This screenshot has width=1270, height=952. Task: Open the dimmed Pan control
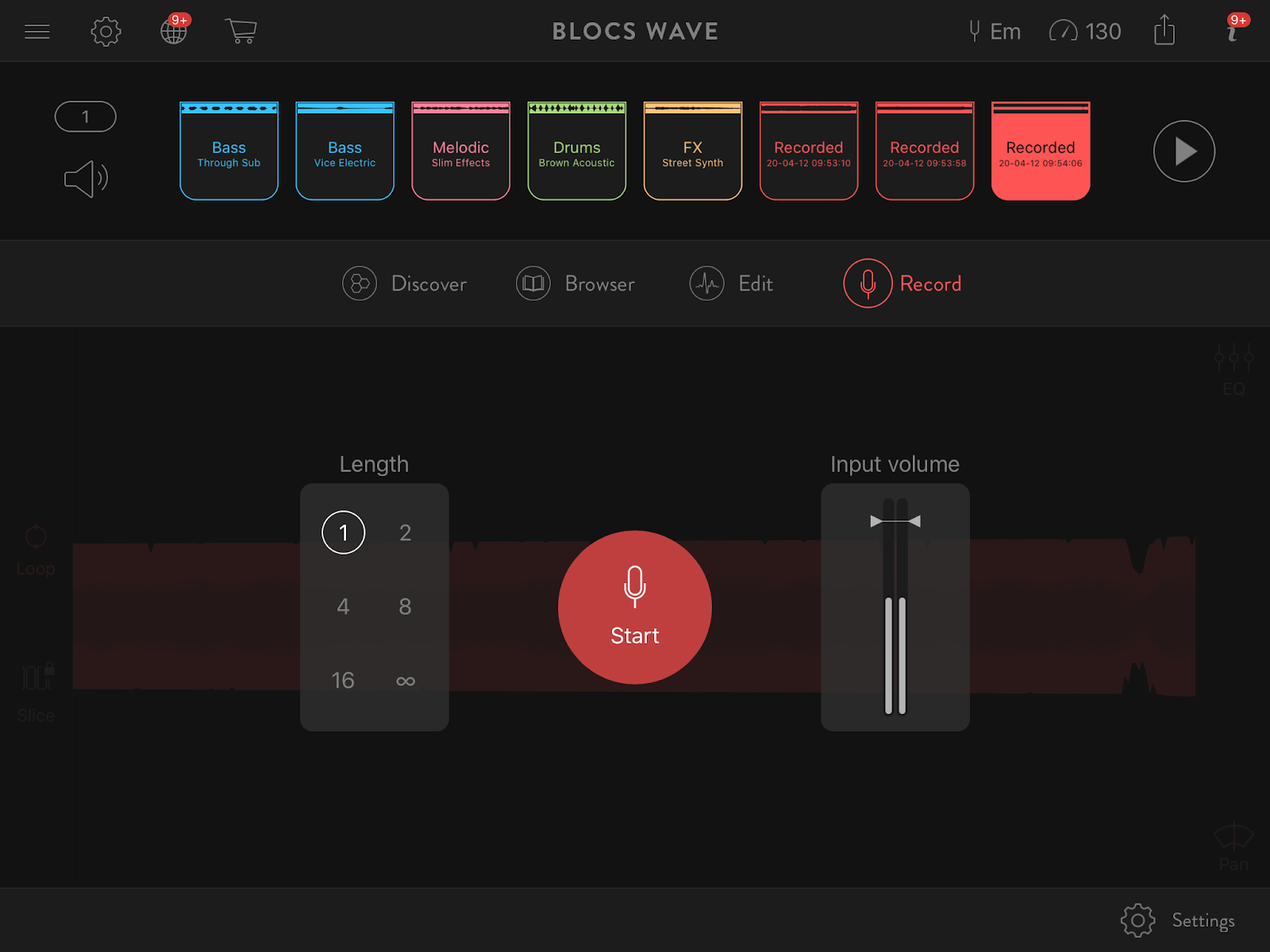pos(1233,847)
